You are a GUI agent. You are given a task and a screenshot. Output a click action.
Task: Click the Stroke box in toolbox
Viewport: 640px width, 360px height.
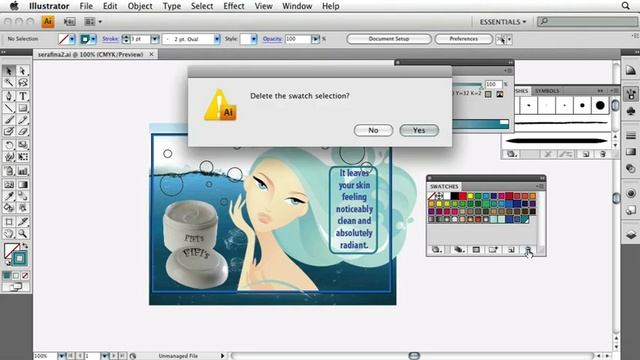19,258
